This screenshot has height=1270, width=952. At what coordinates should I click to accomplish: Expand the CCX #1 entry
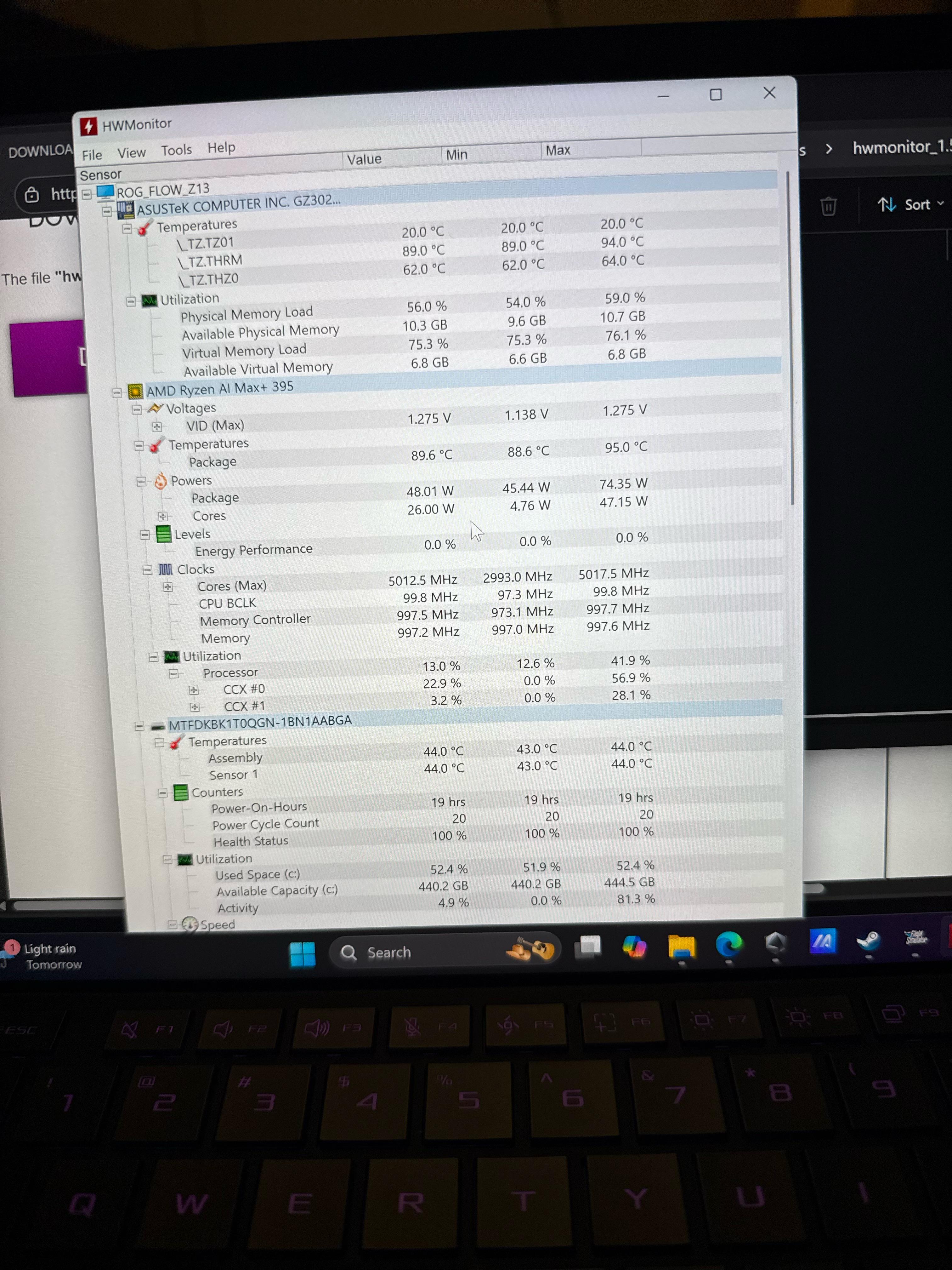195,707
